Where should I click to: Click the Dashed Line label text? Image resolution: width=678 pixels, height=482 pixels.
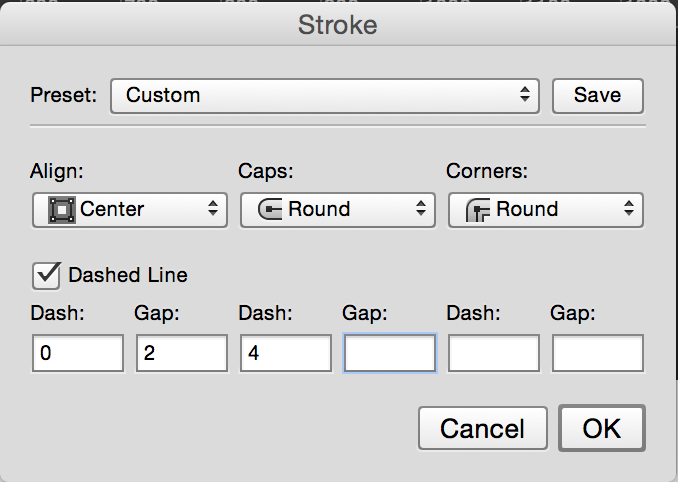point(128,275)
